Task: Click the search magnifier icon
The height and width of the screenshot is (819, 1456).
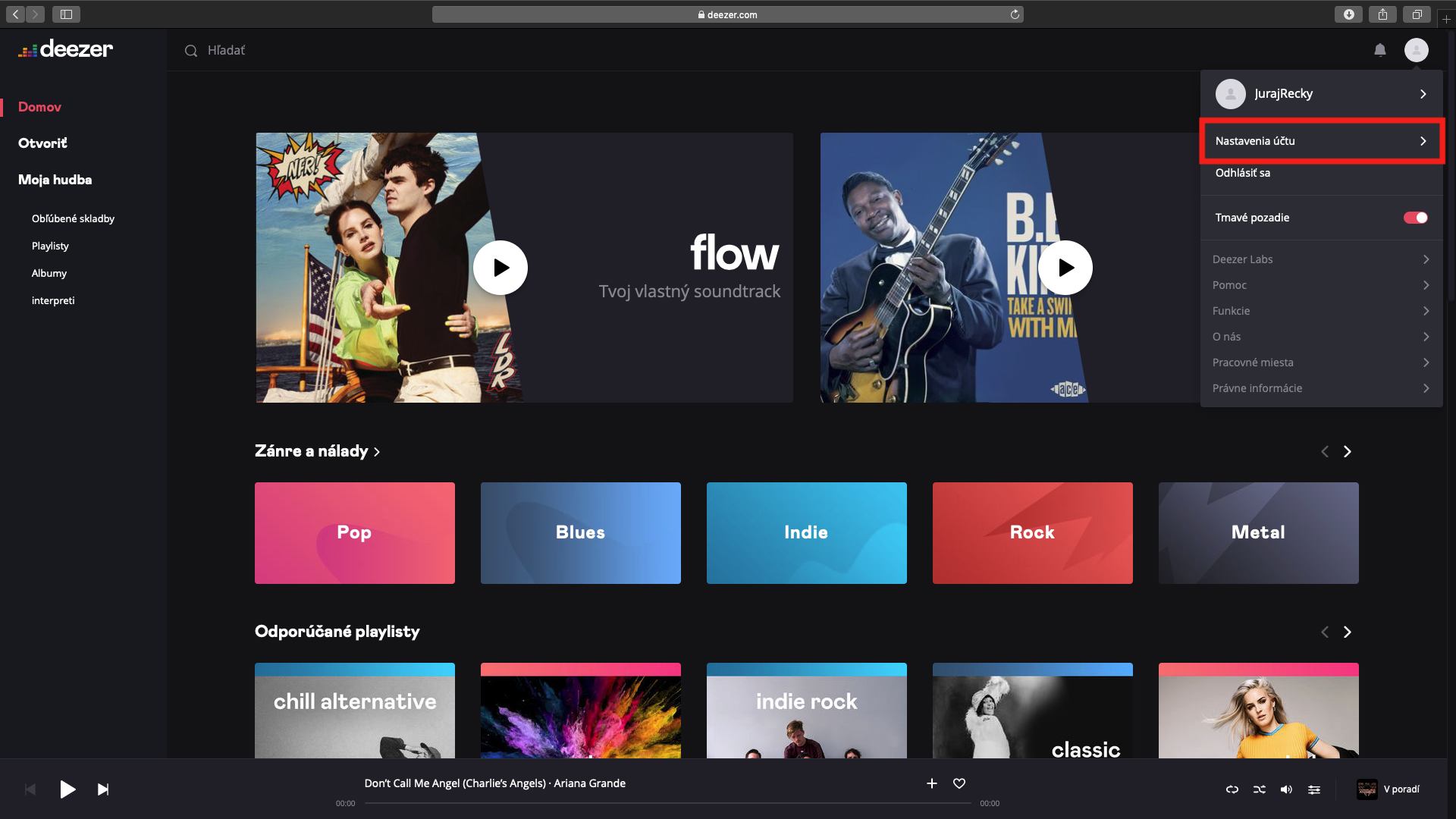Action: [x=191, y=51]
